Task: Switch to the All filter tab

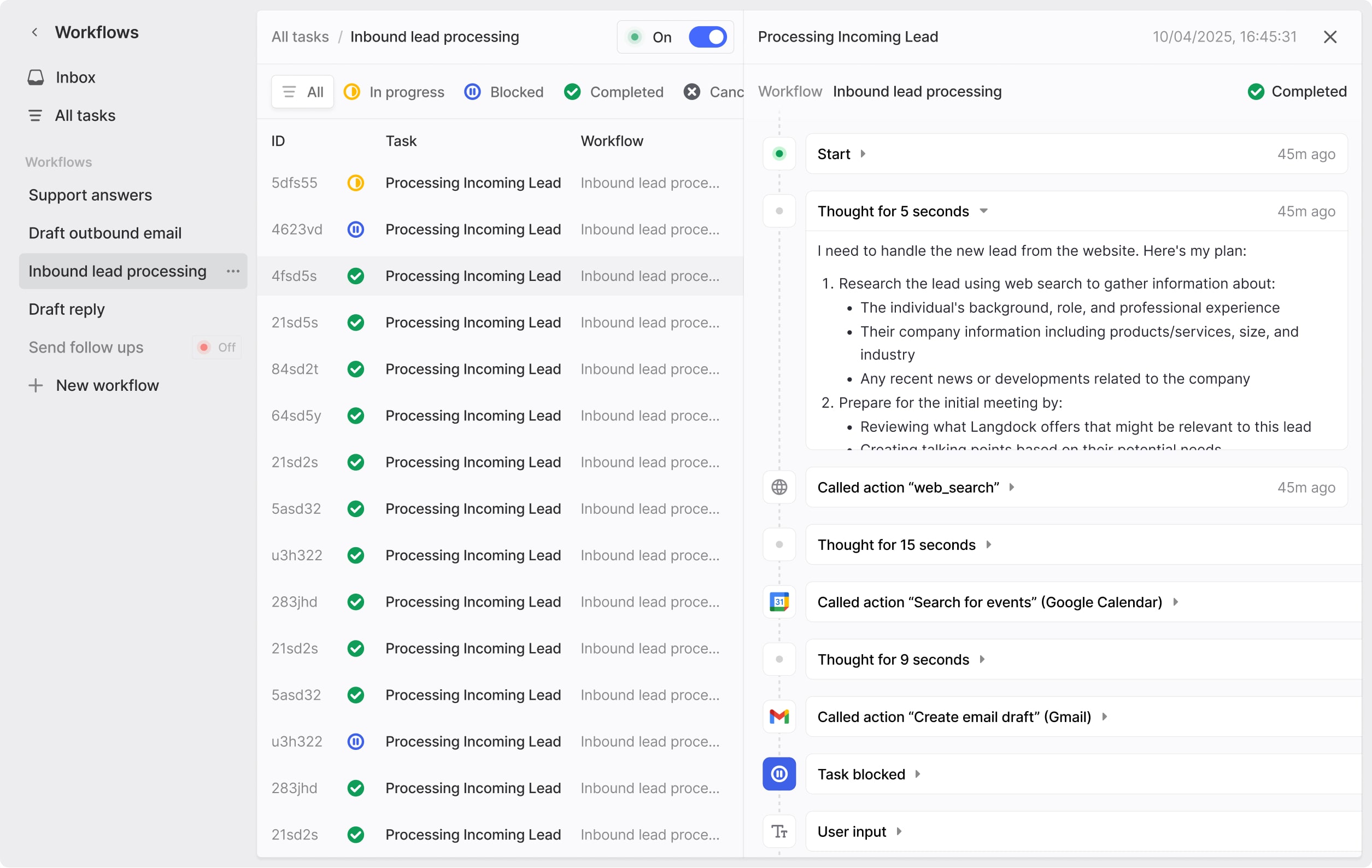Action: point(302,91)
